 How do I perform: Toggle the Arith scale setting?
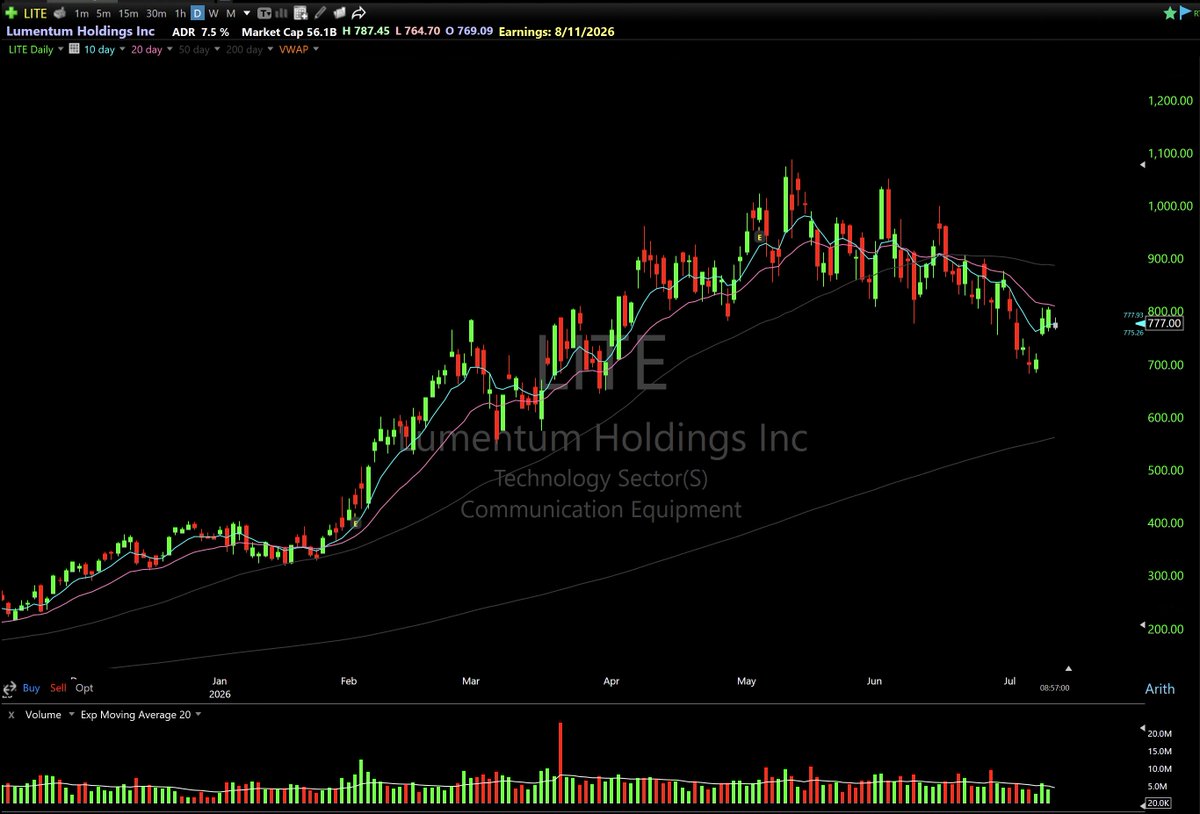(1160, 689)
